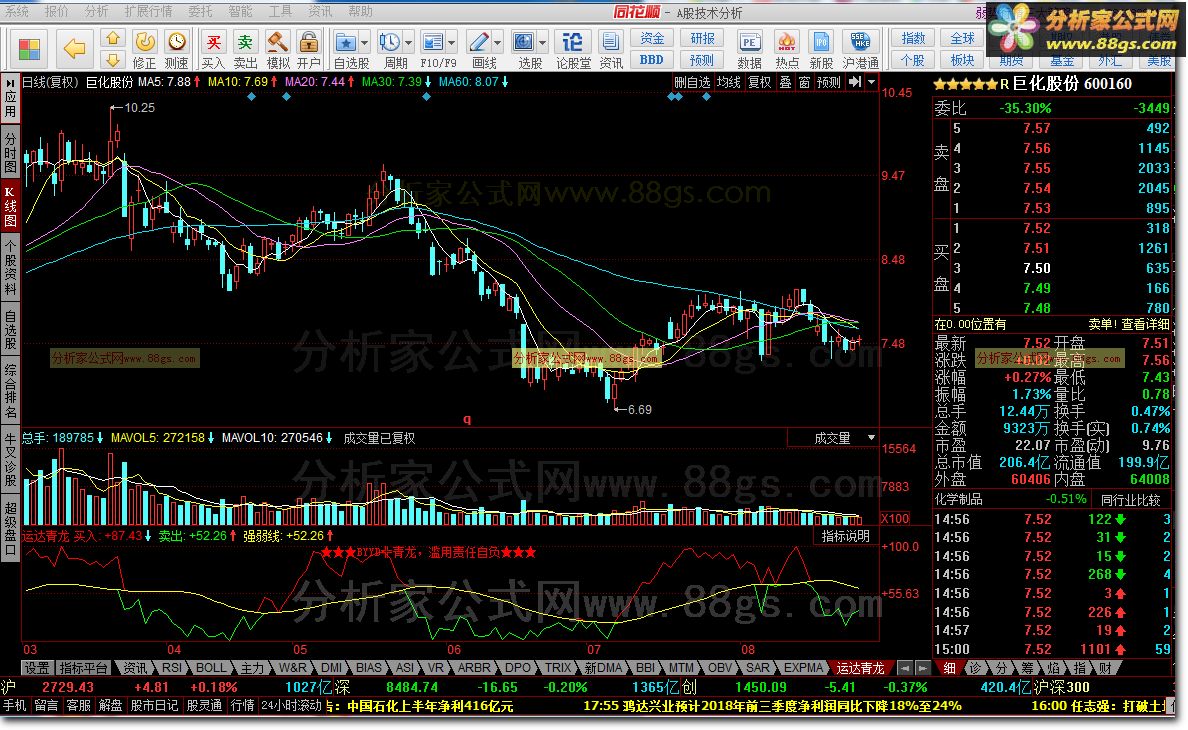Click the 指数 button
This screenshot has height=730, width=1188.
click(x=913, y=38)
